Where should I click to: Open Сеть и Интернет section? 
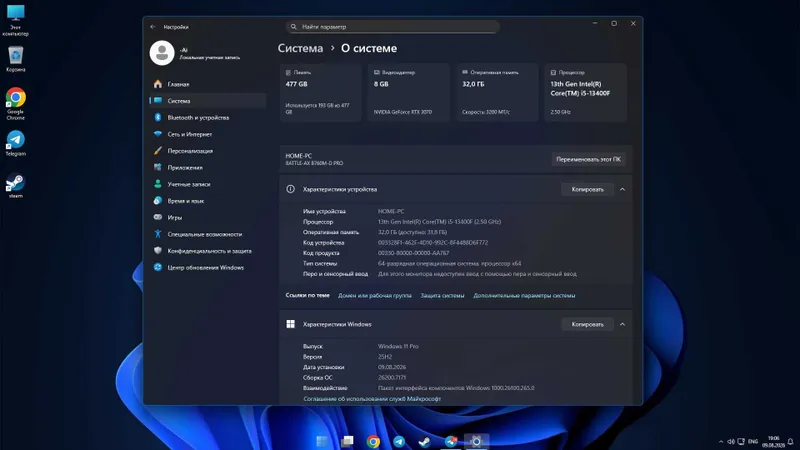208,134
